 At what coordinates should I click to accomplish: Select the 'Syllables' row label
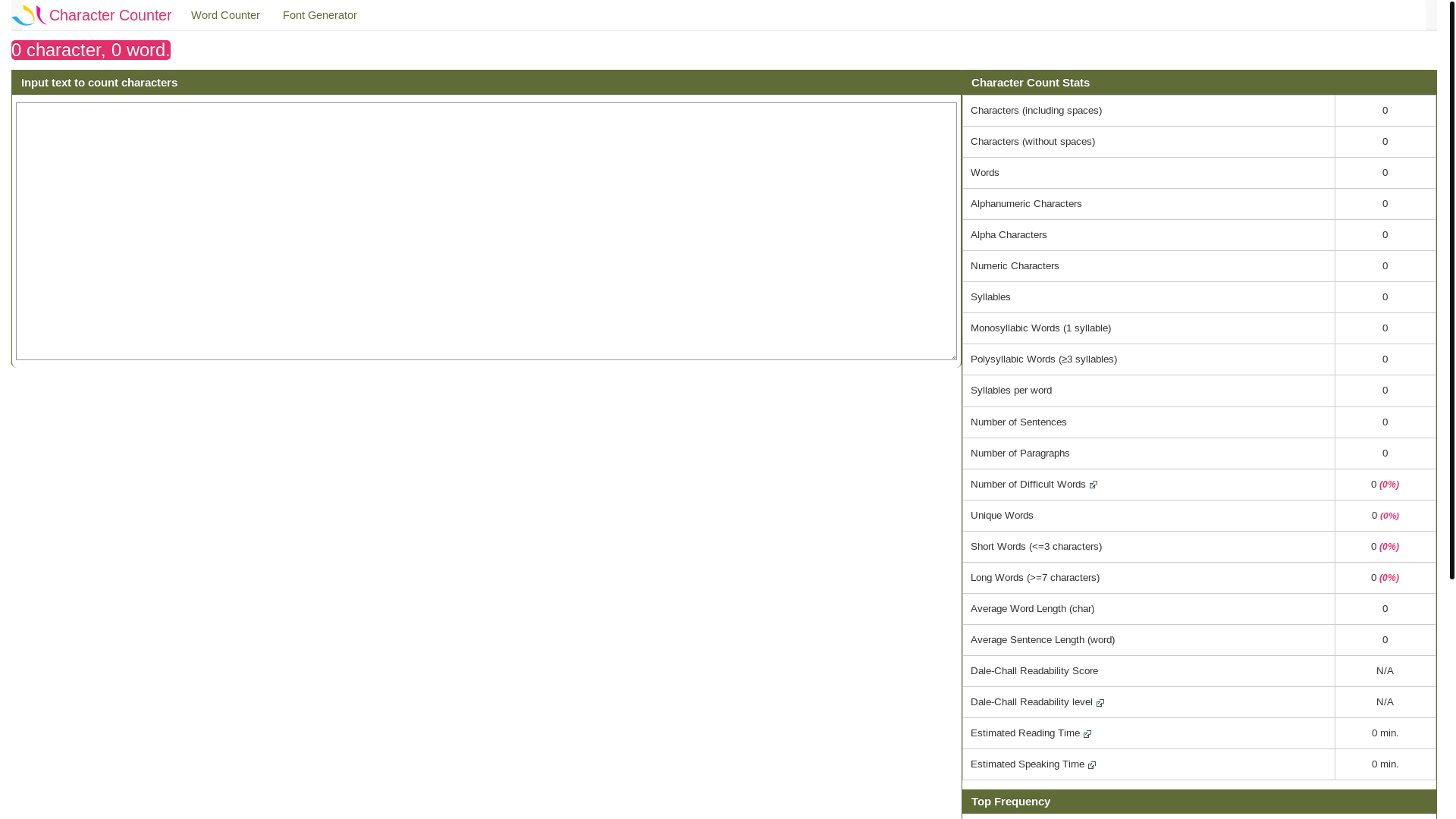(990, 297)
